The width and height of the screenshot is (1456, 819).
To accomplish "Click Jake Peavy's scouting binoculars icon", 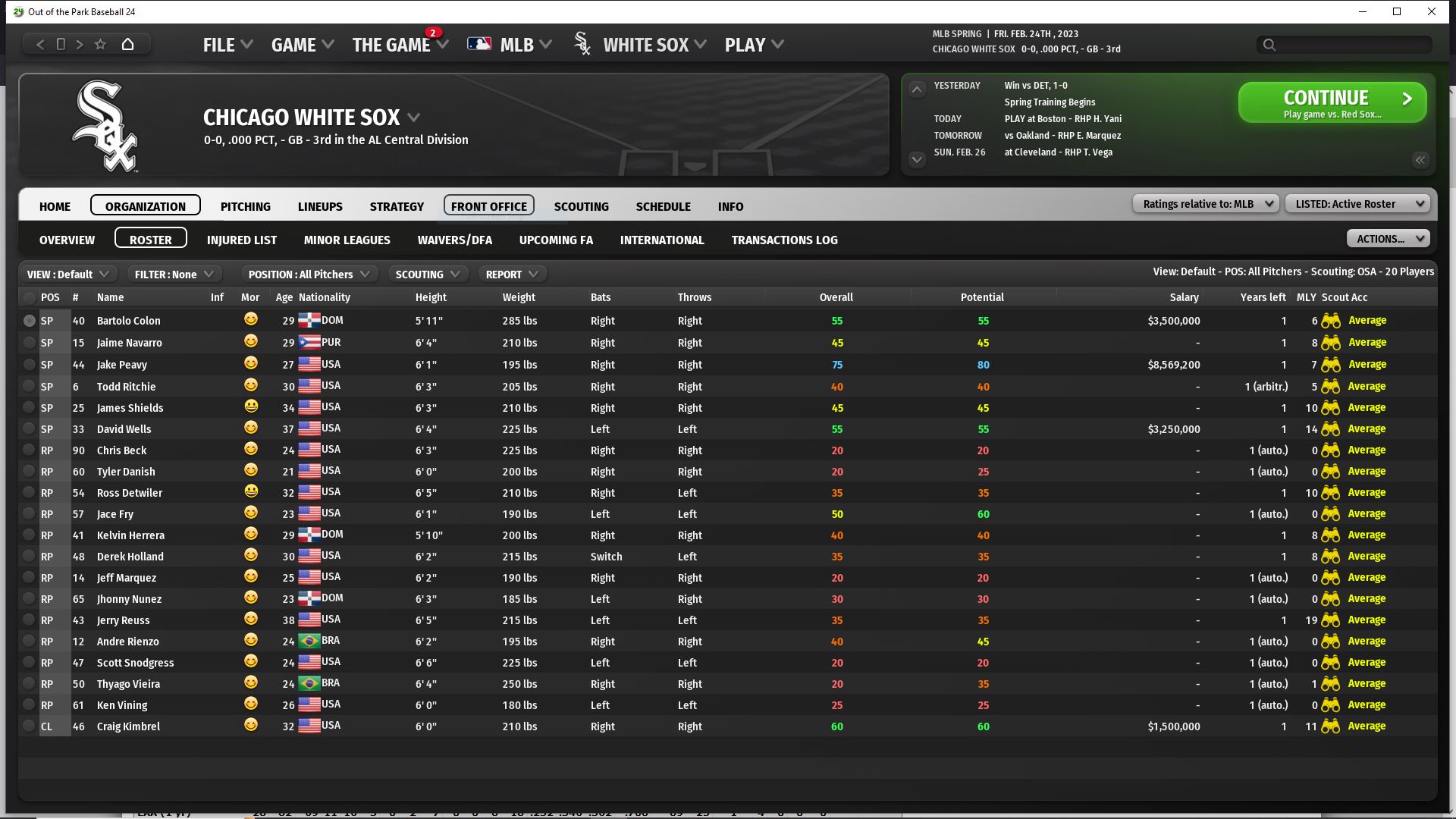I will pos(1331,365).
